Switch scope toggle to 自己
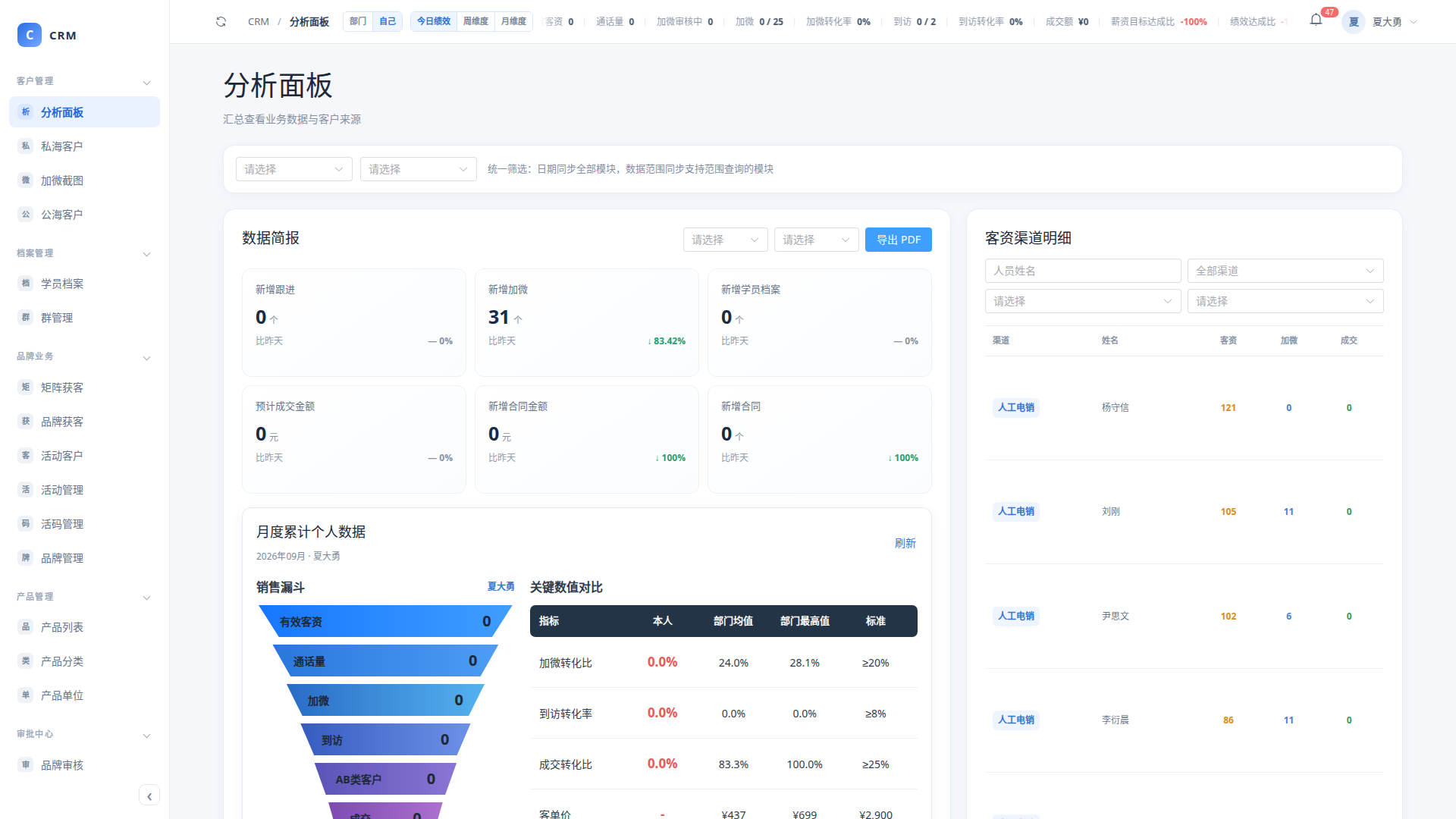Viewport: 1456px width, 819px height. (x=388, y=21)
